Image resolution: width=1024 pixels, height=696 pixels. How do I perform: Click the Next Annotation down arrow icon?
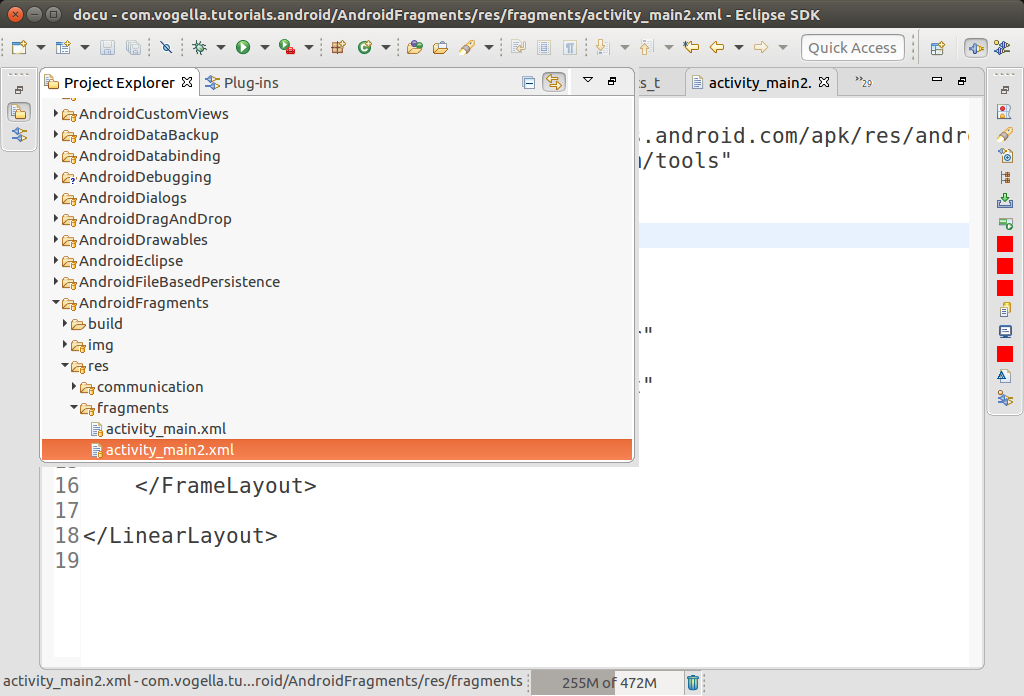pos(602,47)
